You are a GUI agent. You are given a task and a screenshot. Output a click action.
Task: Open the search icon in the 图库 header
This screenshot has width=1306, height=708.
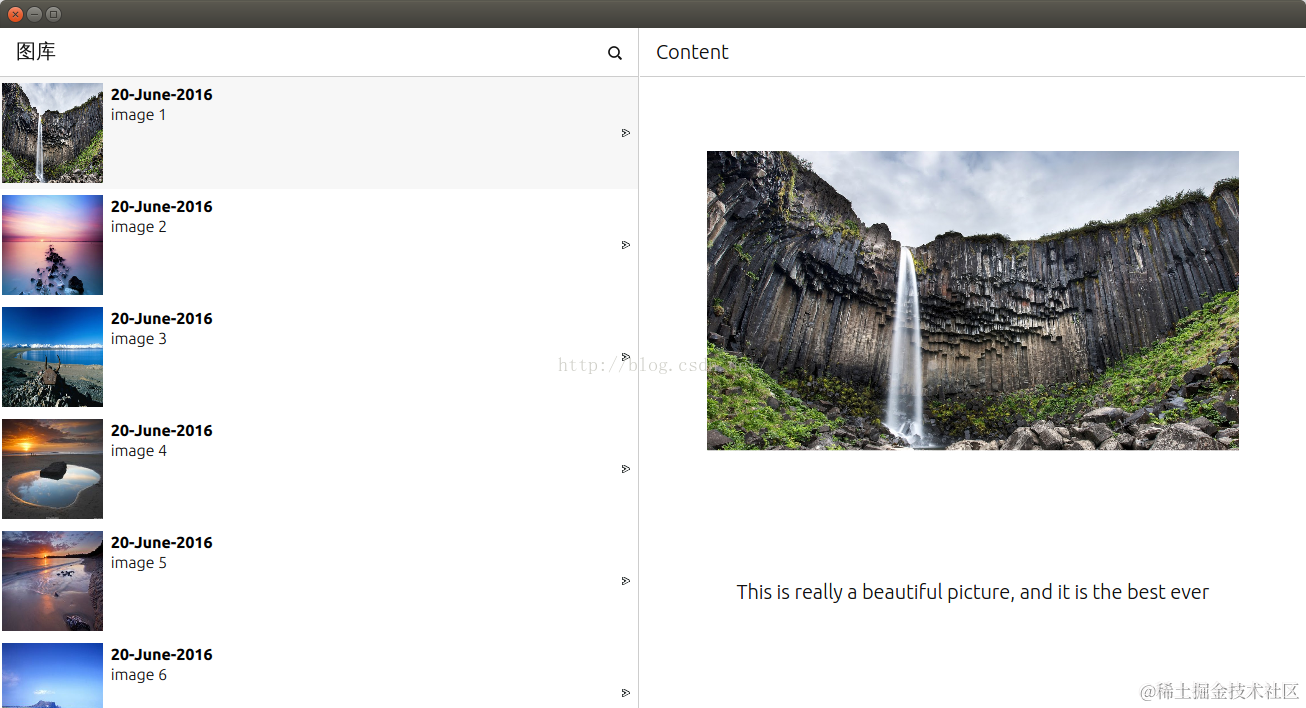point(615,53)
